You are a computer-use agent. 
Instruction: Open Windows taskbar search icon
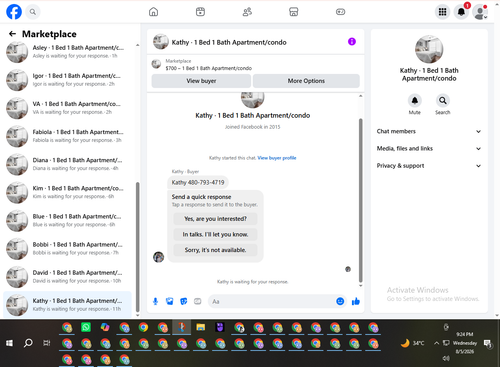click(28, 343)
